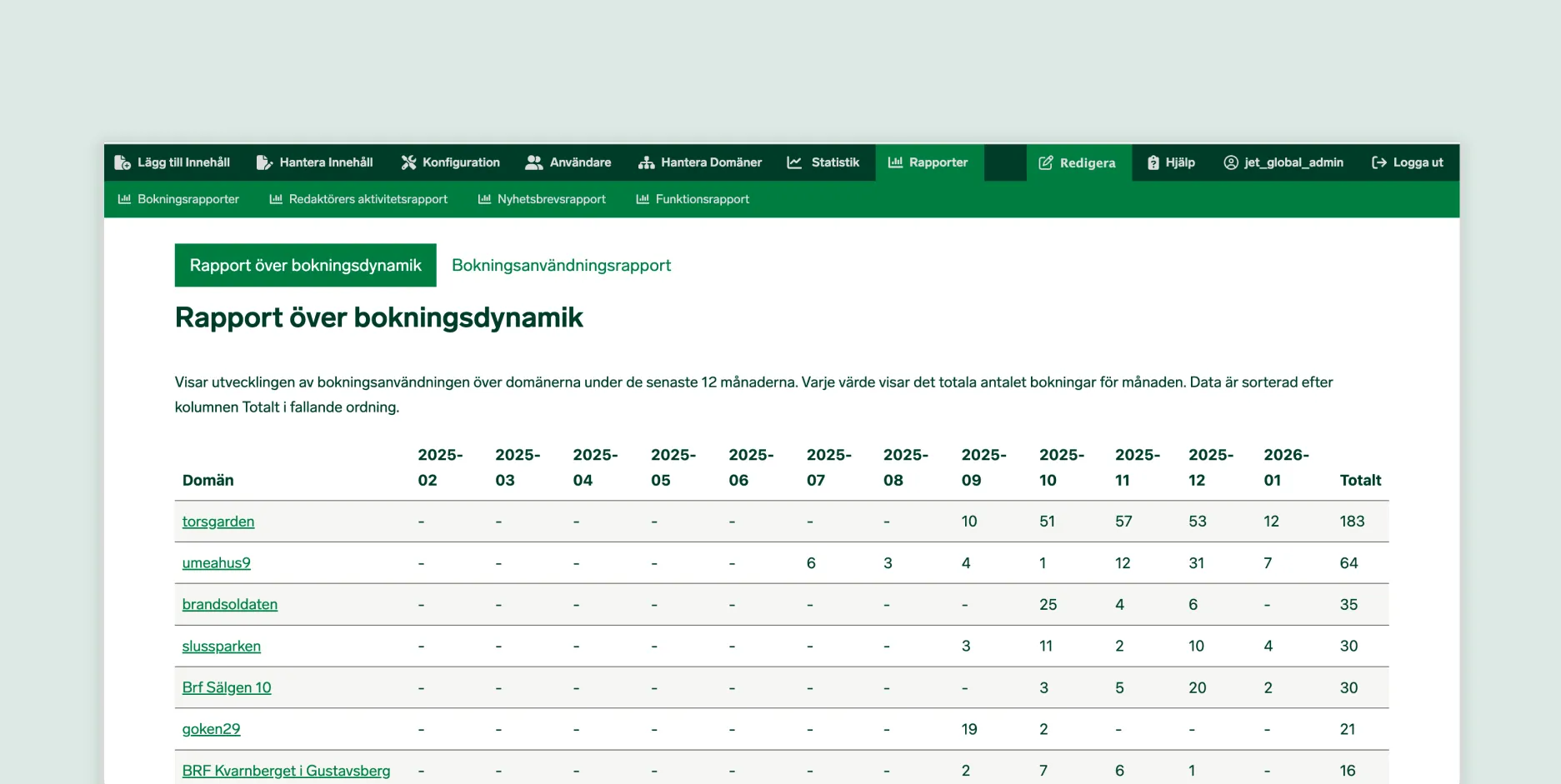Click the 2026-01 column header
Image resolution: width=1561 pixels, height=784 pixels.
click(1286, 467)
